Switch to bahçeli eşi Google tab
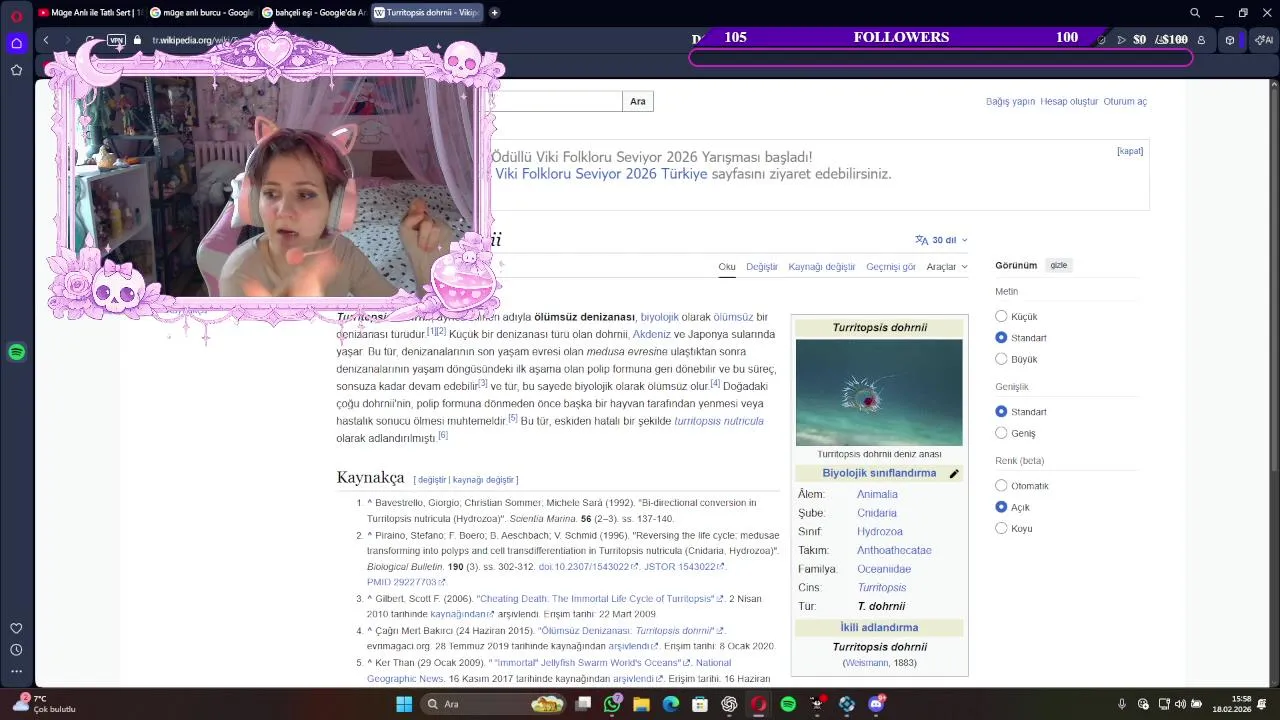 (x=313, y=13)
